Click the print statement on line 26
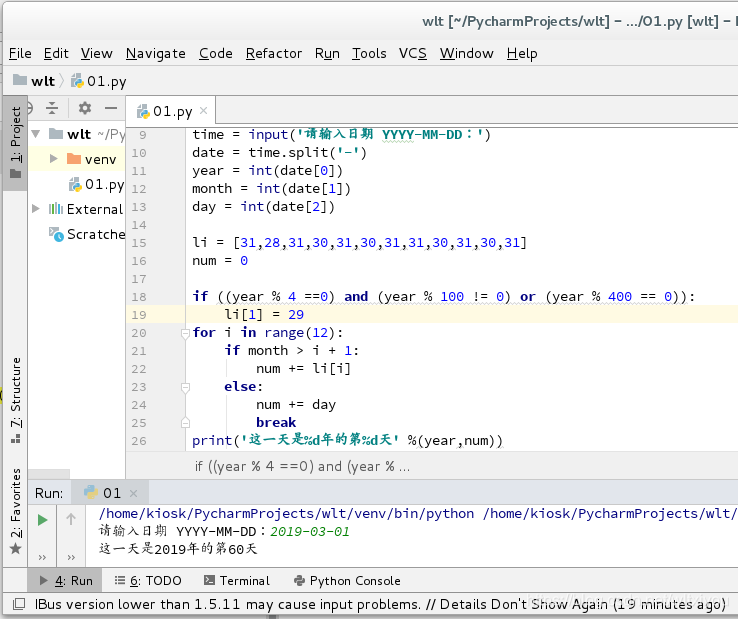738x619 pixels. point(347,441)
